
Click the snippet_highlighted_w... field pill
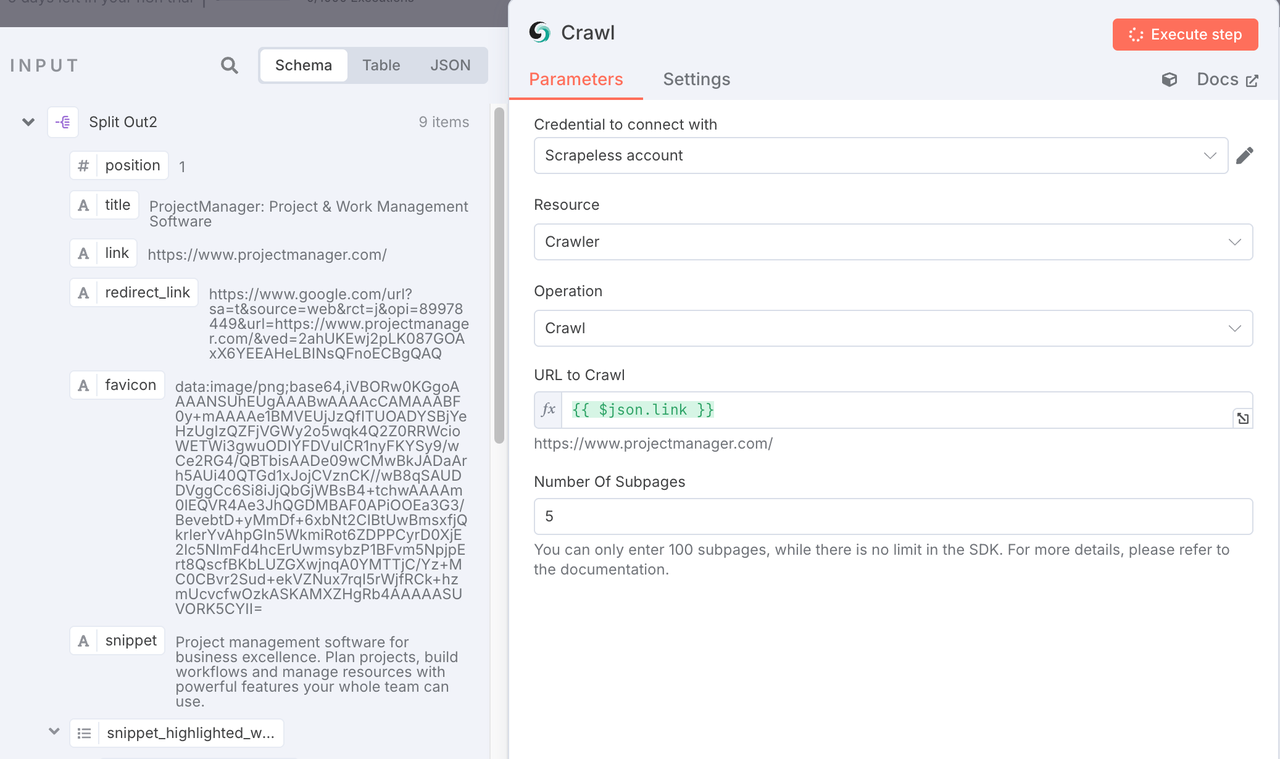176,733
